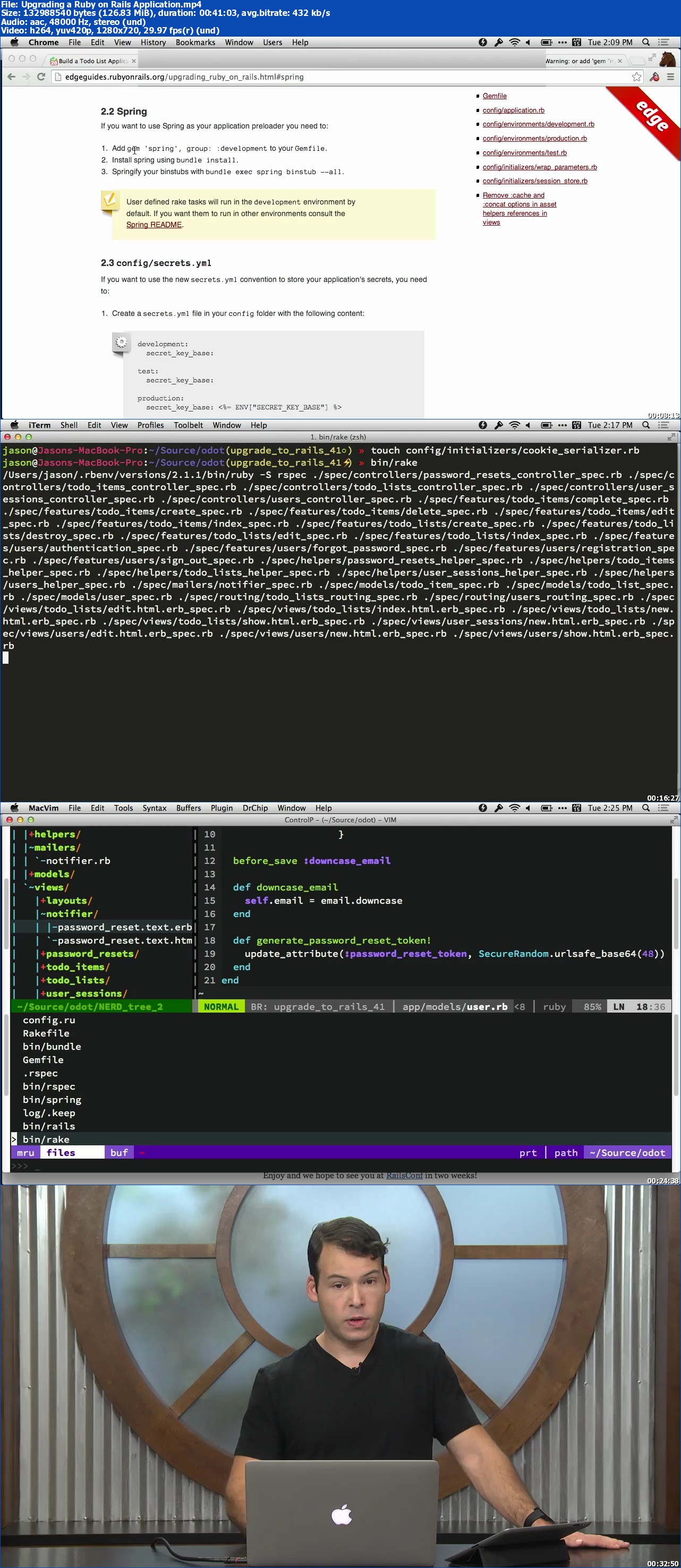Click Wi-Fi icon in Chrome's menu bar
681x1568 pixels.
coord(514,42)
